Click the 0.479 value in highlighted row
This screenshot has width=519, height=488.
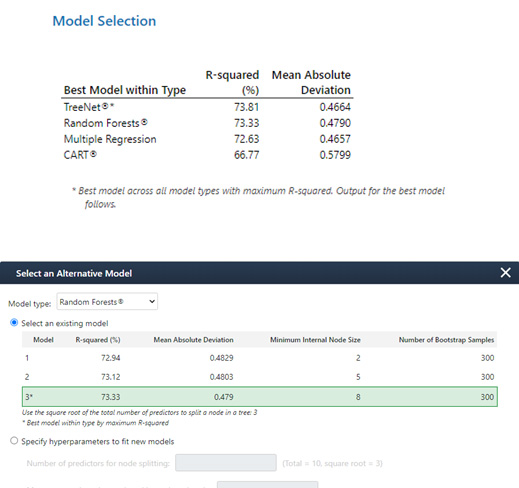223,397
